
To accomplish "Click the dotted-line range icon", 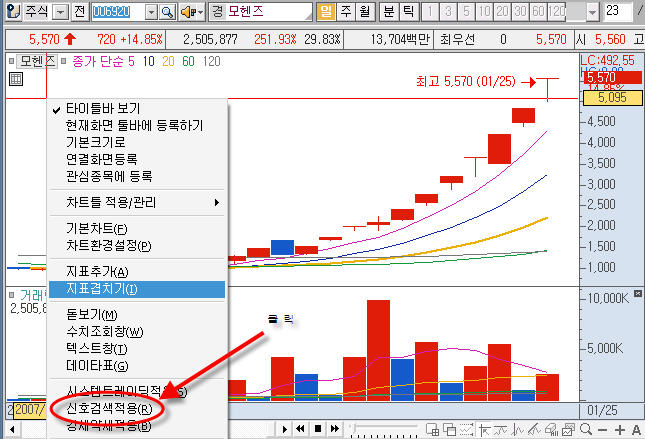I will pyautogui.click(x=466, y=429).
